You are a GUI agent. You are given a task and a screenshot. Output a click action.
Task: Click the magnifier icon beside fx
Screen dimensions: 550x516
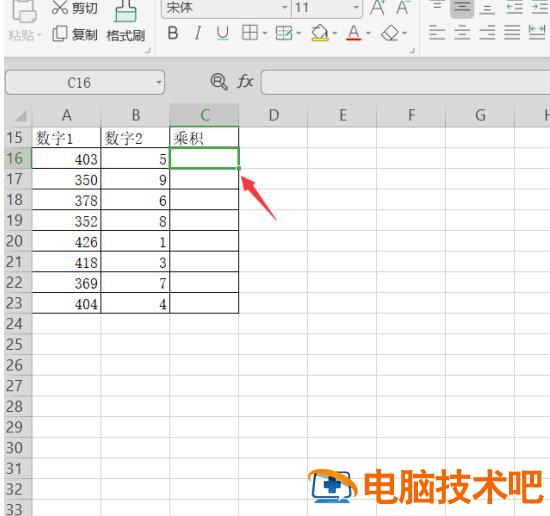219,82
